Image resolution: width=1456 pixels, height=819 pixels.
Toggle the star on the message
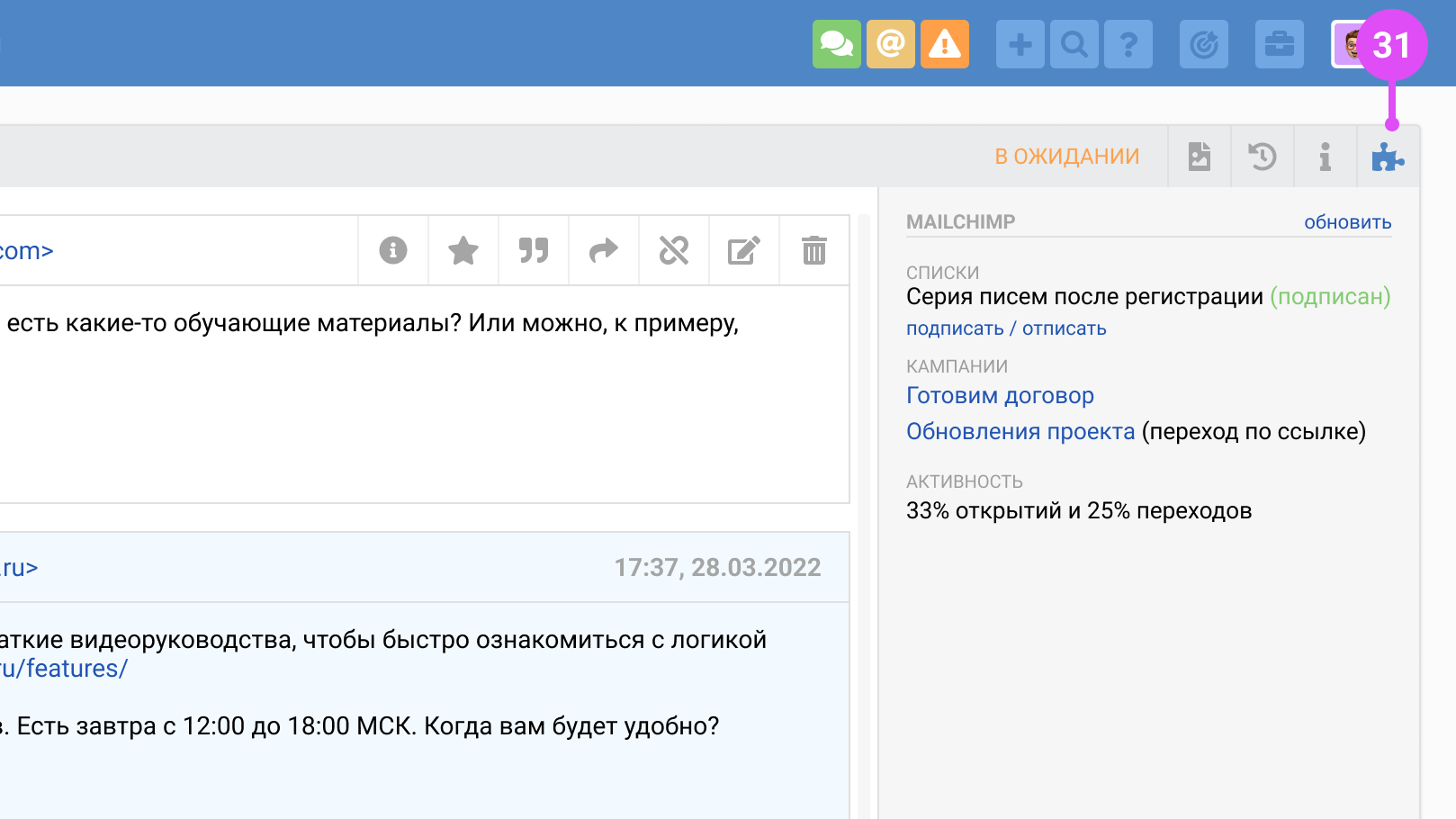pos(463,251)
